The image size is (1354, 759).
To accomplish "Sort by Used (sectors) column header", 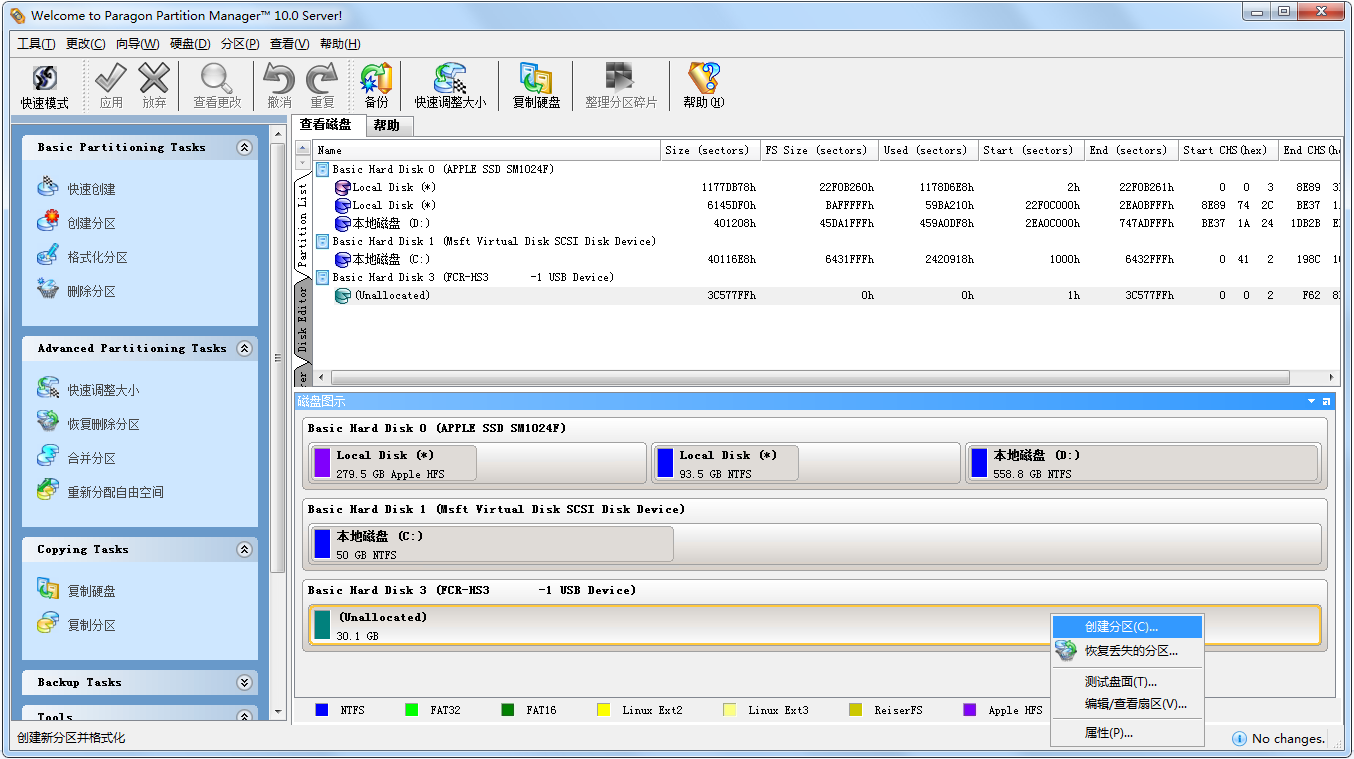I will 928,150.
